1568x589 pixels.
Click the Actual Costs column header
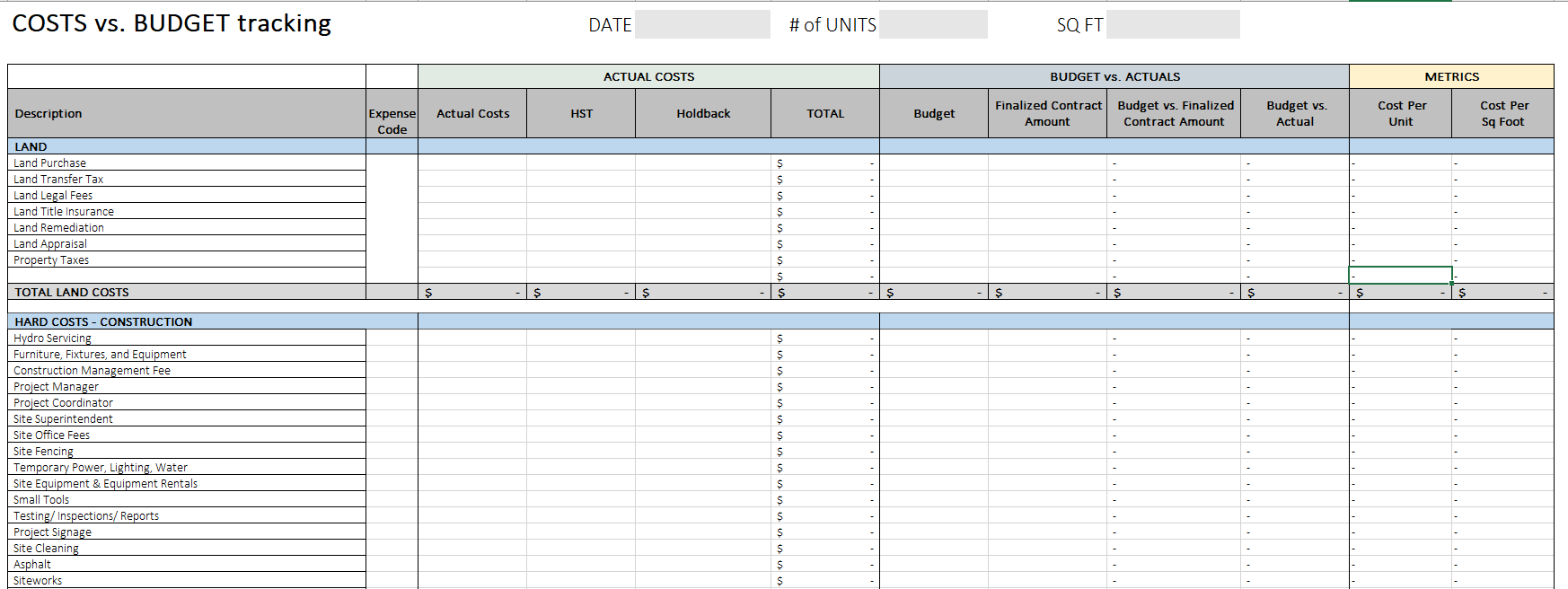click(472, 113)
